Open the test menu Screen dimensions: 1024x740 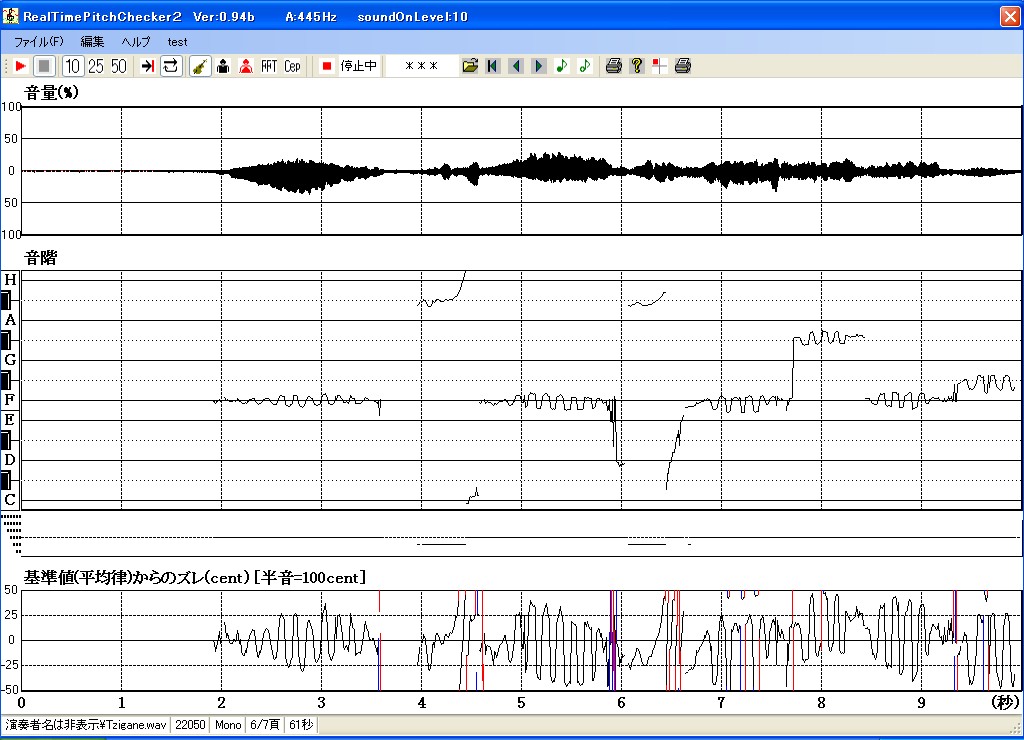pyautogui.click(x=177, y=42)
